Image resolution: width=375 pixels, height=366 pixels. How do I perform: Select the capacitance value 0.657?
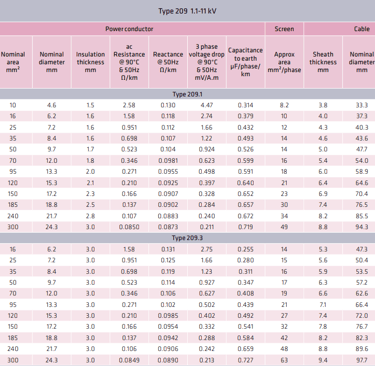pyautogui.click(x=245, y=205)
